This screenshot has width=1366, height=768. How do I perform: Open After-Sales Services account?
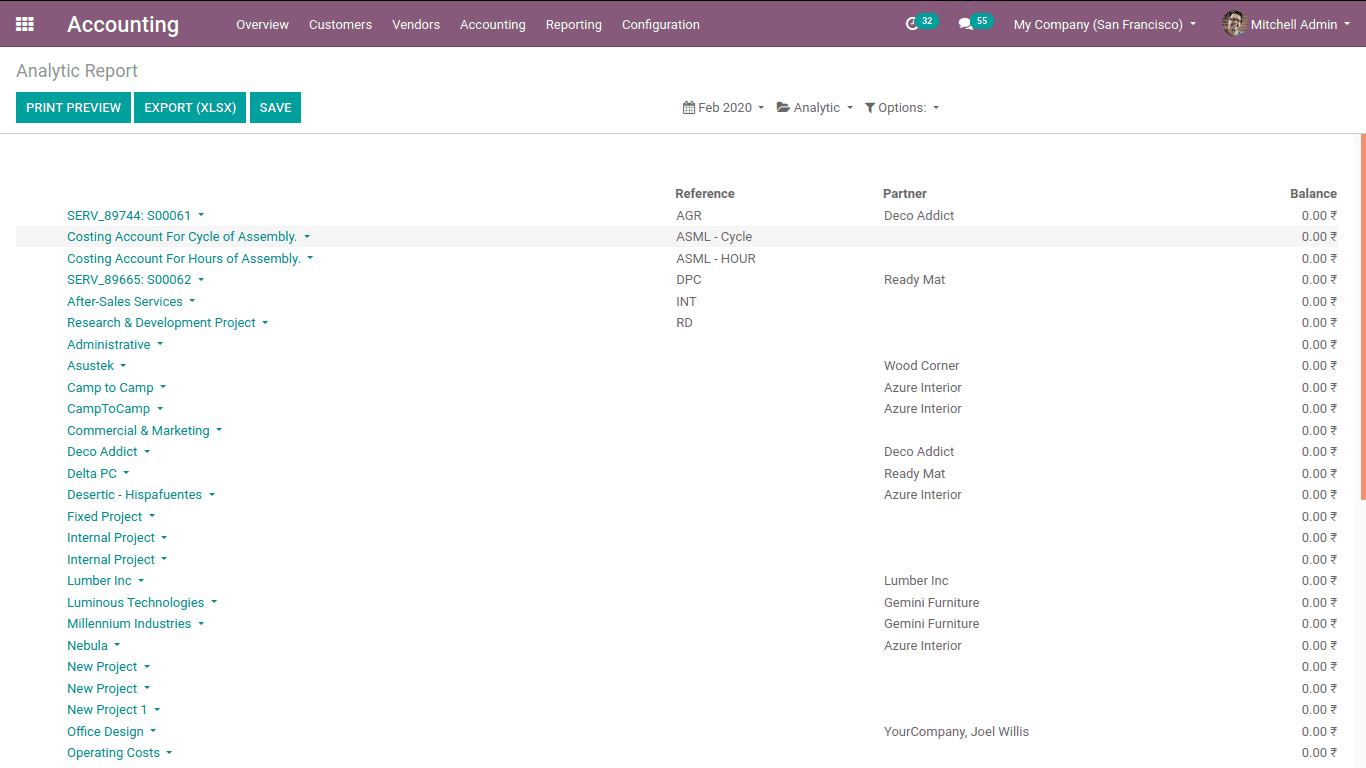(x=125, y=301)
